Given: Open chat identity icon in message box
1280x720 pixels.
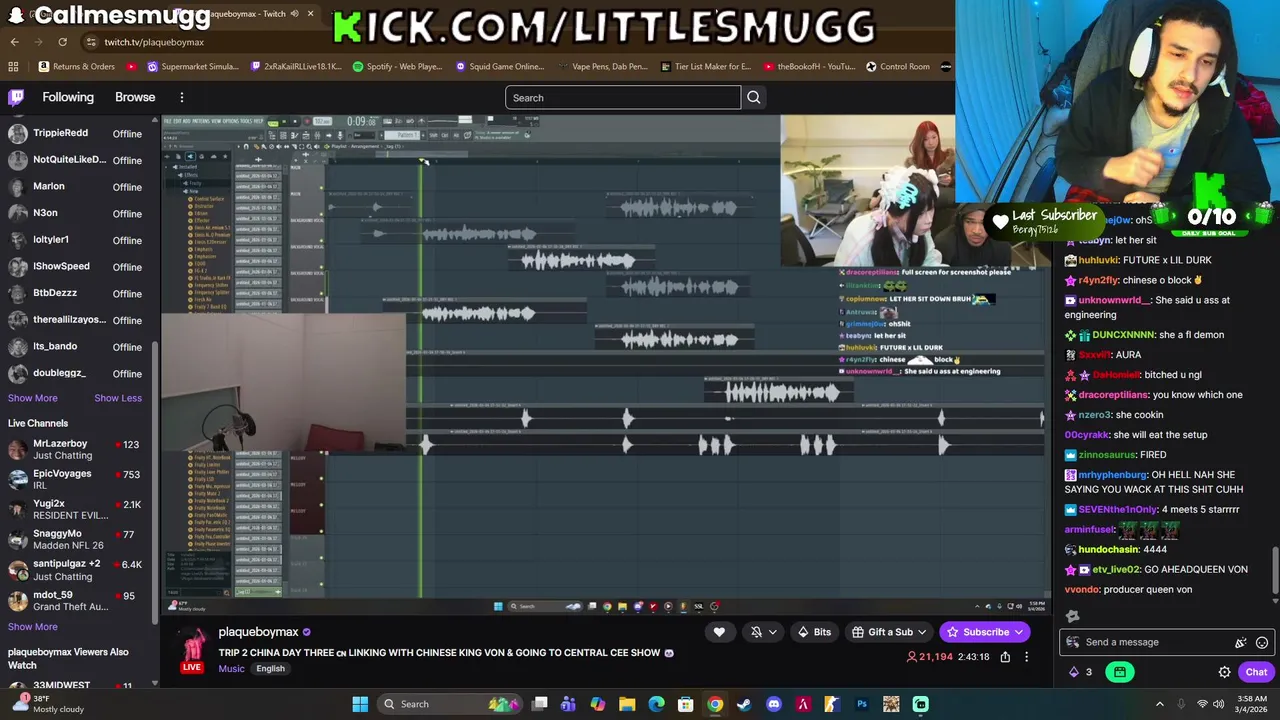Looking at the screenshot, I should 1073,643.
